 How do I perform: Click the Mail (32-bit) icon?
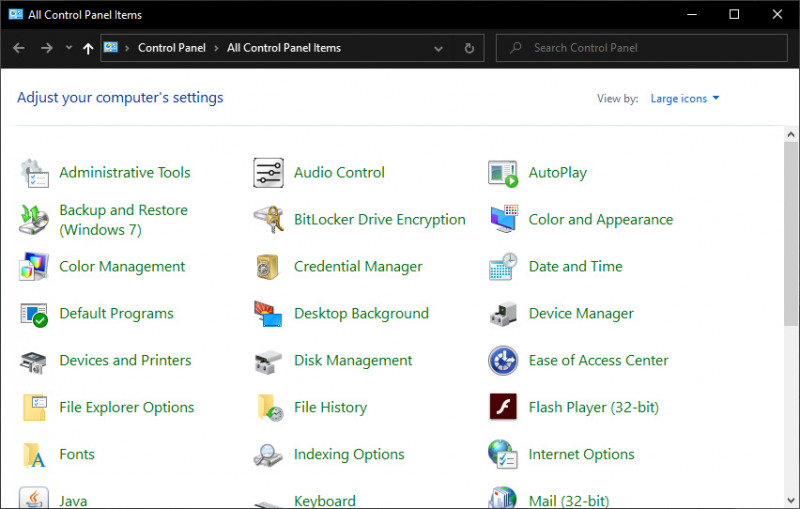pyautogui.click(x=503, y=497)
